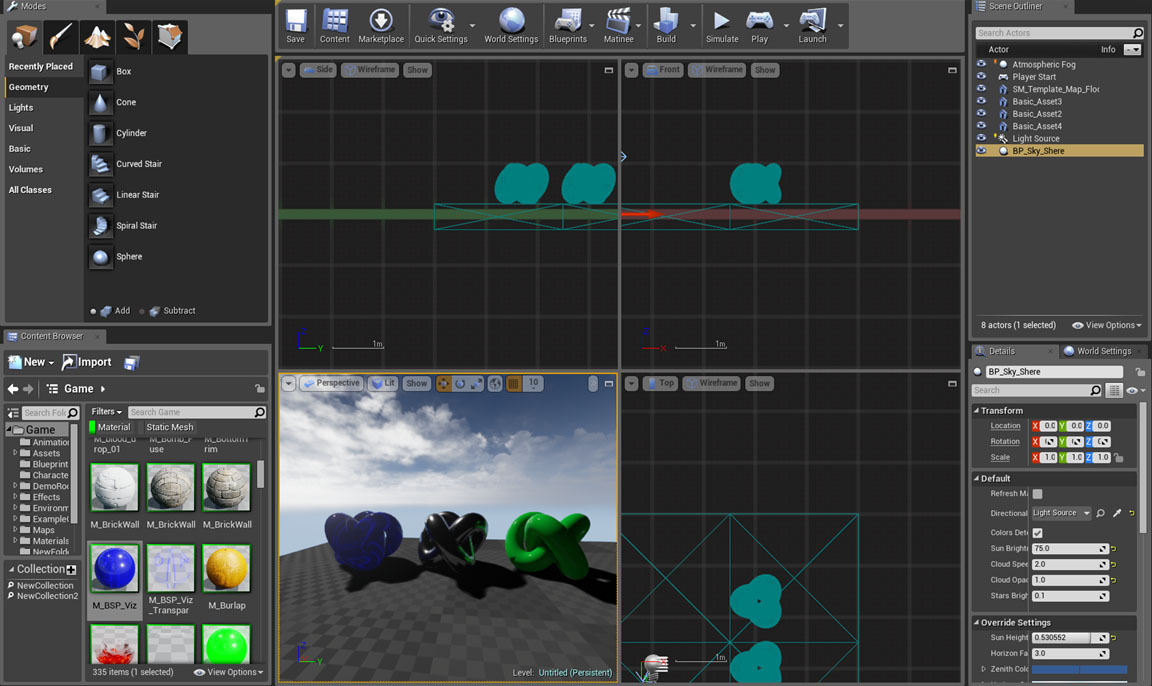Open the Marketplace from the toolbar
This screenshot has width=1152, height=686.
click(x=381, y=22)
